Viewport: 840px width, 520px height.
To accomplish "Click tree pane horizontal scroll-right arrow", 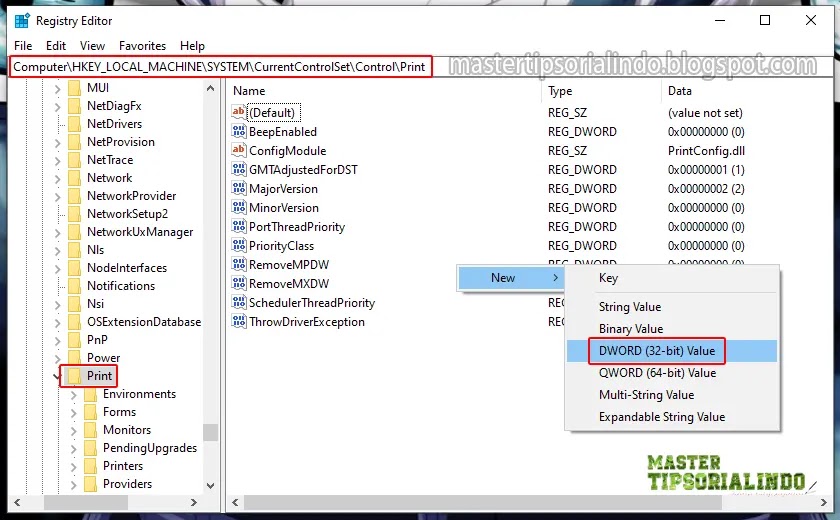I will click(x=194, y=502).
